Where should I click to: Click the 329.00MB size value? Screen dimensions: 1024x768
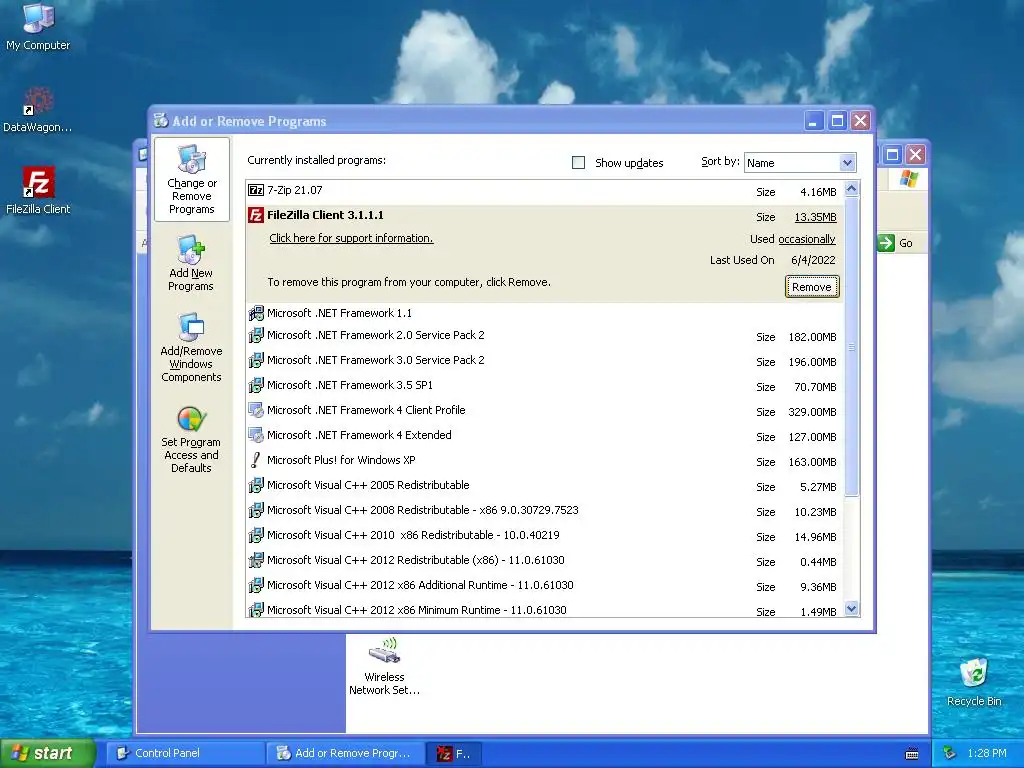tap(812, 412)
